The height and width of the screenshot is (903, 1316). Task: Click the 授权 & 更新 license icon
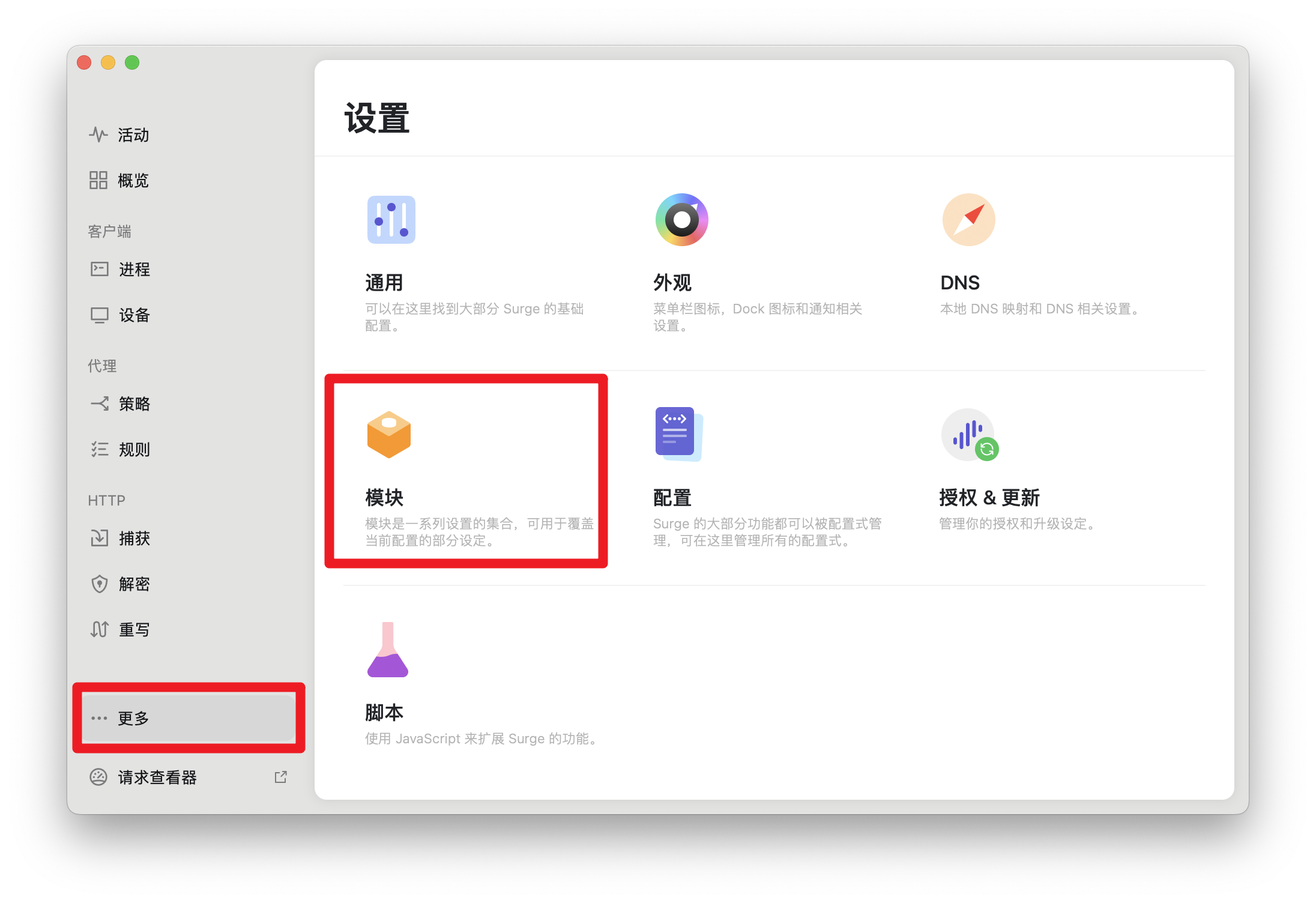[x=969, y=435]
